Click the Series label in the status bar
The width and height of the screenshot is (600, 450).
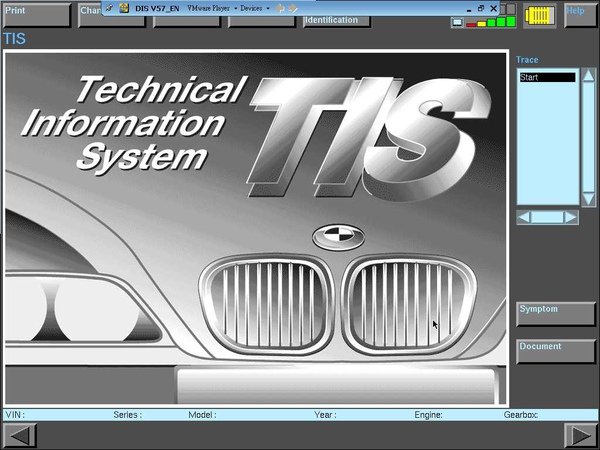[x=128, y=414]
